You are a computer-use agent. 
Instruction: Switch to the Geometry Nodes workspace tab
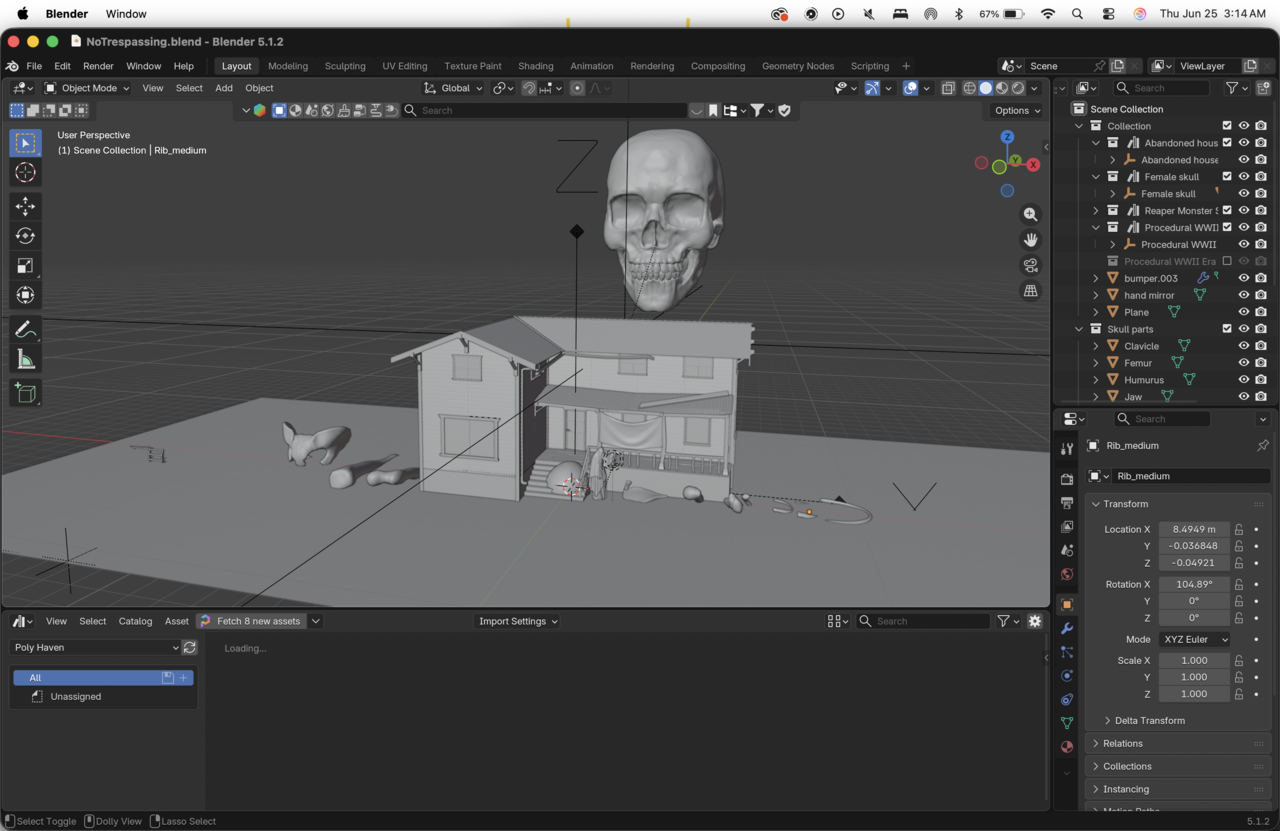[x=798, y=66]
